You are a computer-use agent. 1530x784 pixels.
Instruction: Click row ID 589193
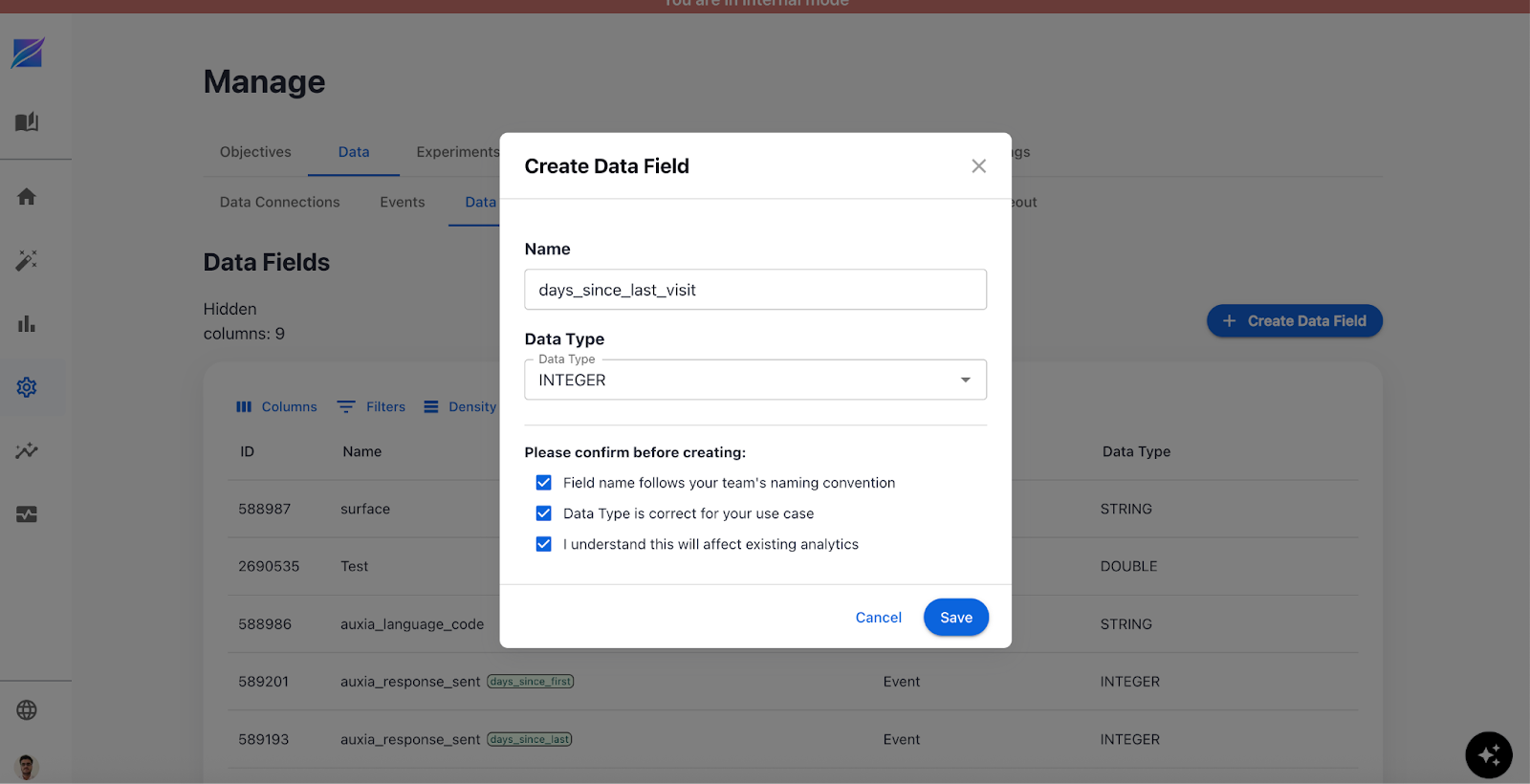tap(264, 739)
